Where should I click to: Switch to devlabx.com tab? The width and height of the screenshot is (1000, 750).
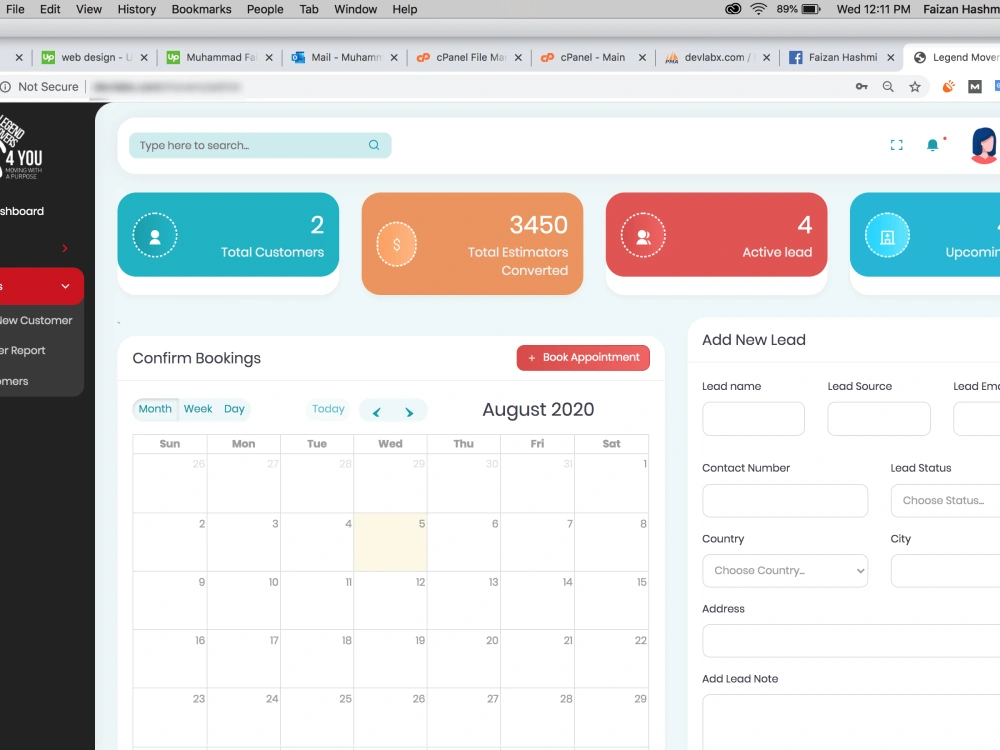tap(716, 57)
